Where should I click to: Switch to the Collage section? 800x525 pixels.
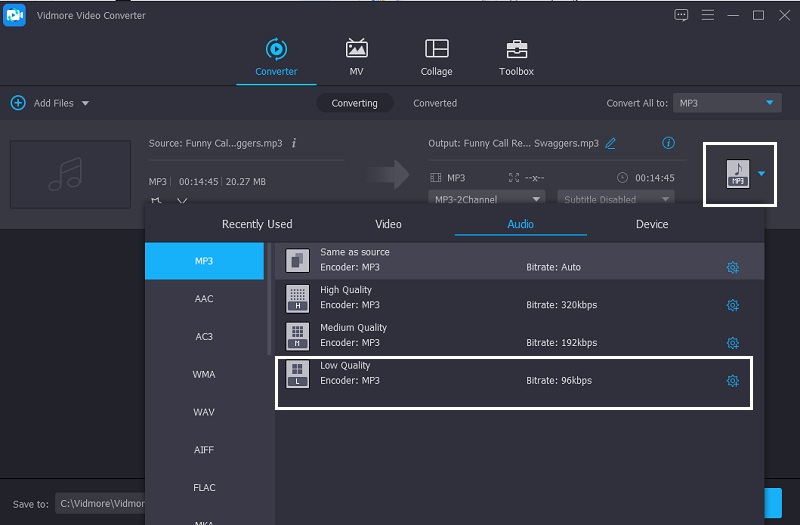tap(436, 58)
